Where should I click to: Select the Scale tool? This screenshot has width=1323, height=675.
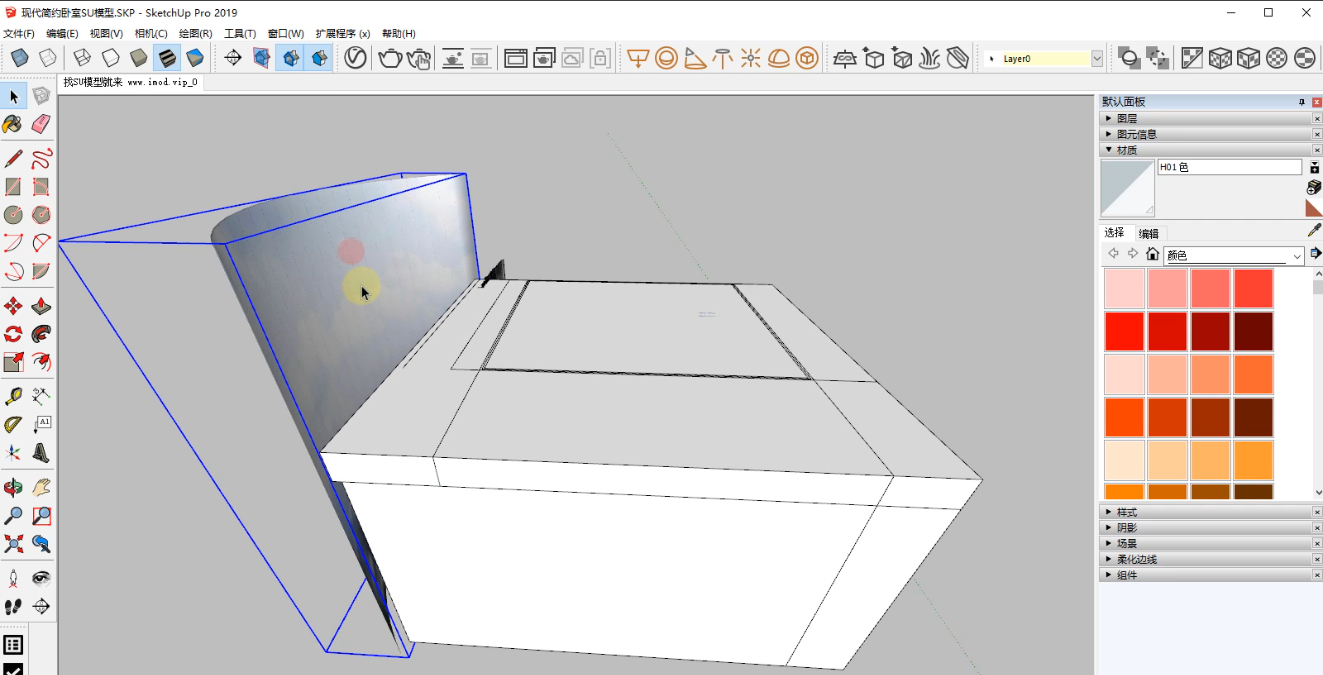click(13, 362)
